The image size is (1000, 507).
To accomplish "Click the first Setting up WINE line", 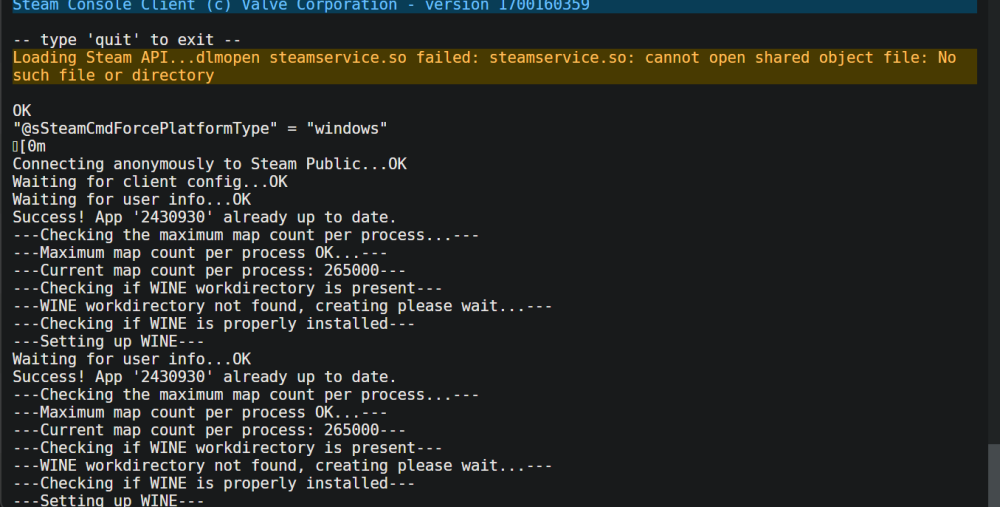I will [108, 341].
